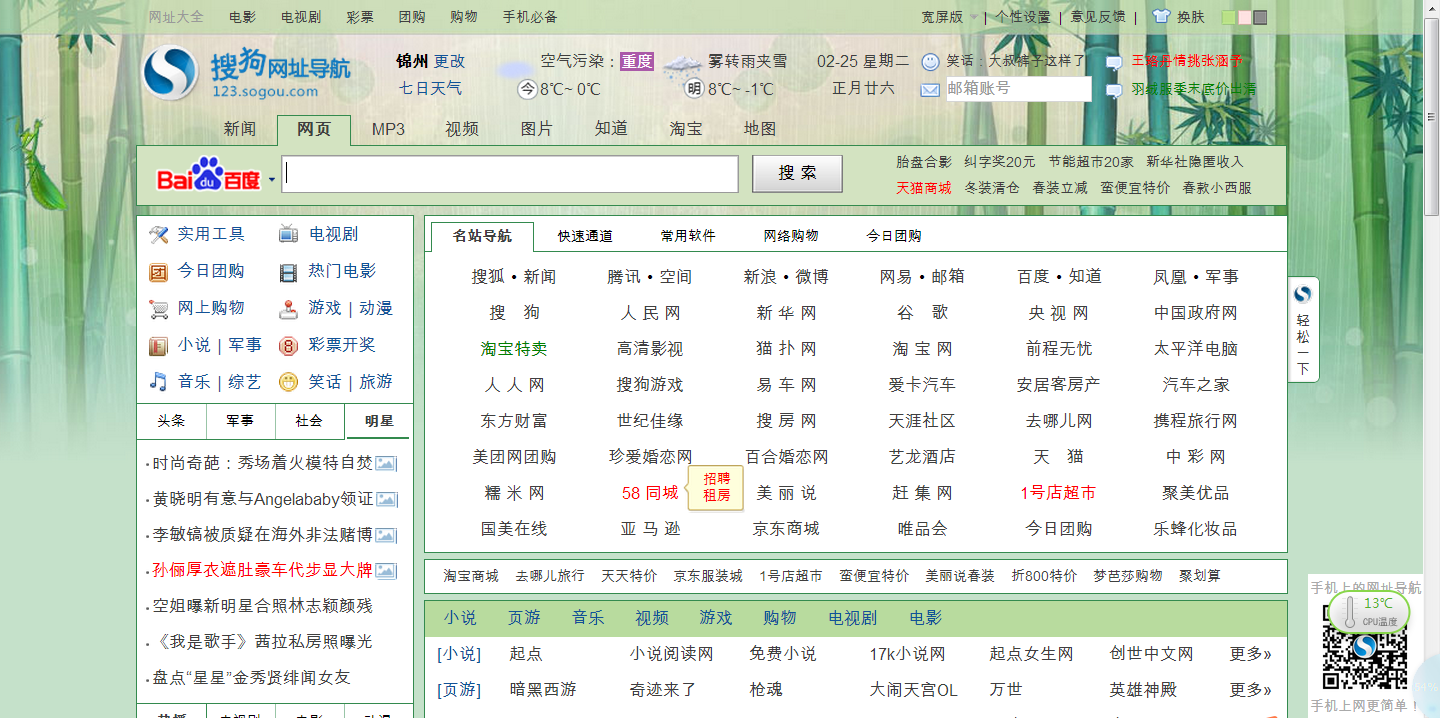Click 更改 to change the city from 锦州
This screenshot has height=718, width=1440.
point(449,62)
